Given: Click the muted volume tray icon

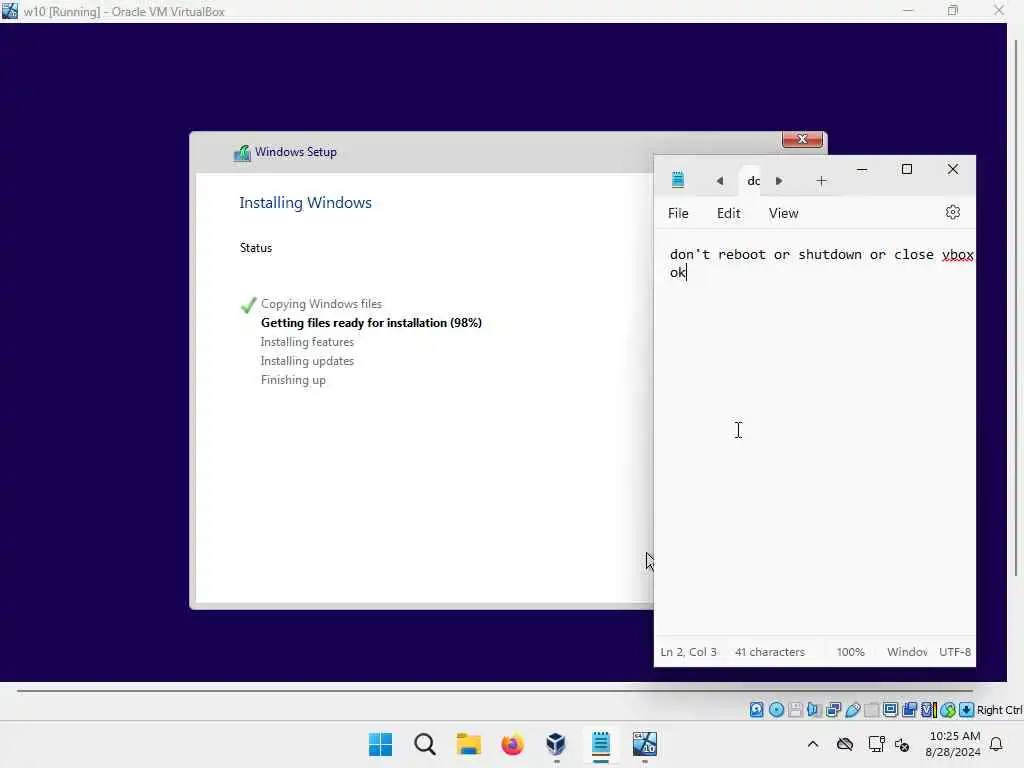Looking at the screenshot, I should pyautogui.click(x=903, y=744).
